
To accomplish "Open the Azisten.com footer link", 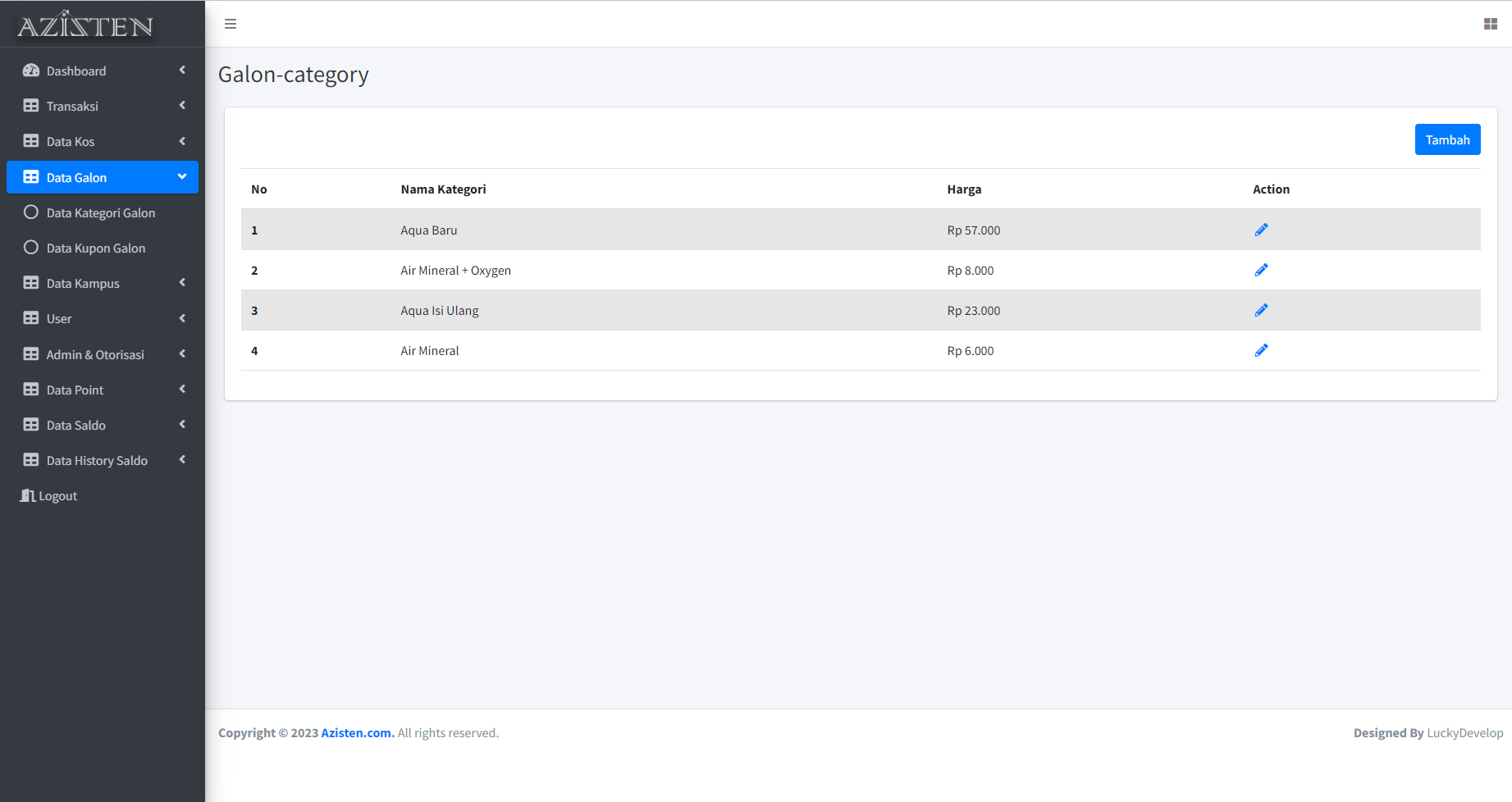I will [x=356, y=732].
